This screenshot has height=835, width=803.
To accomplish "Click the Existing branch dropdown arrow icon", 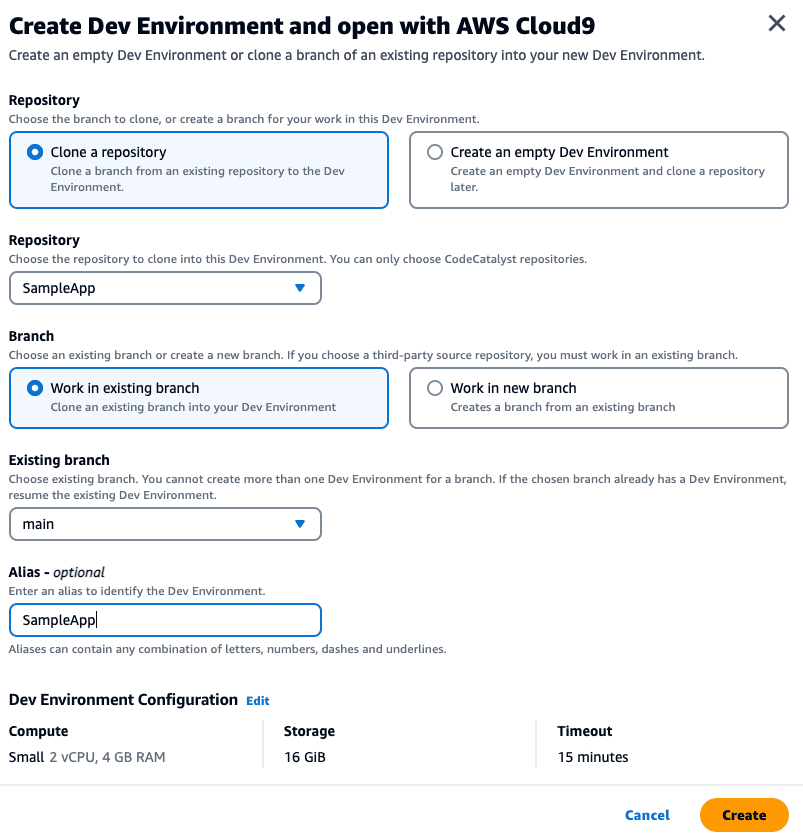I will pos(299,524).
